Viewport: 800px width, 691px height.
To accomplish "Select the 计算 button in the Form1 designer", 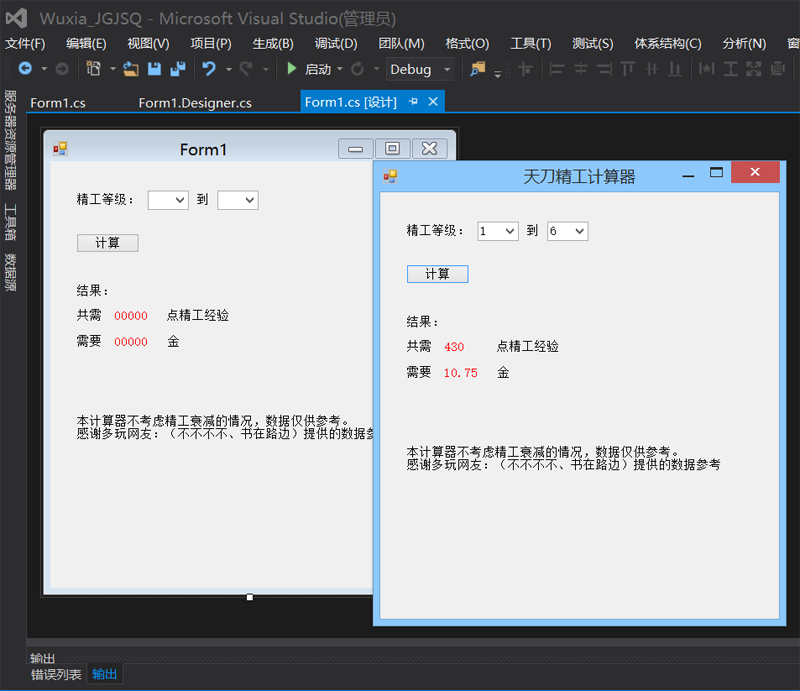I will point(107,243).
